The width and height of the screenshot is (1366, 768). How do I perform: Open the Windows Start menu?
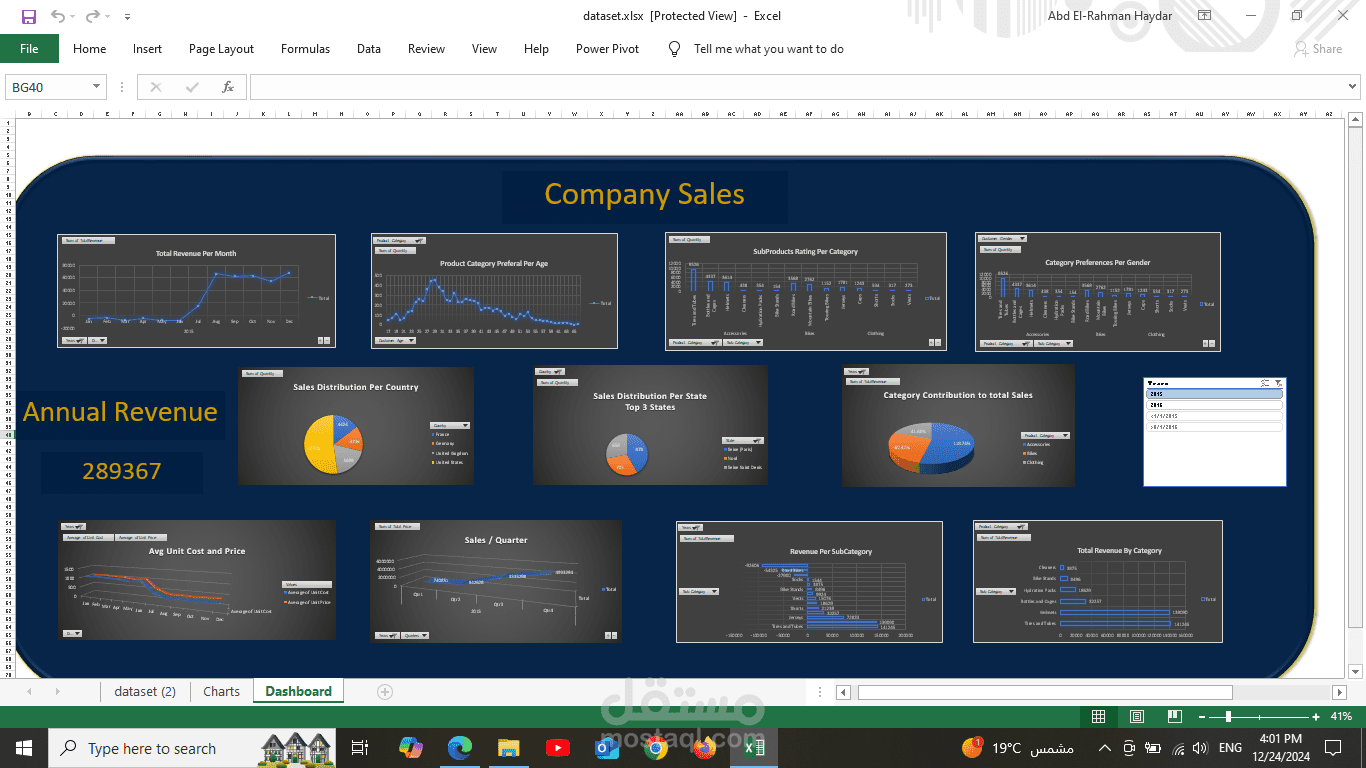24,748
